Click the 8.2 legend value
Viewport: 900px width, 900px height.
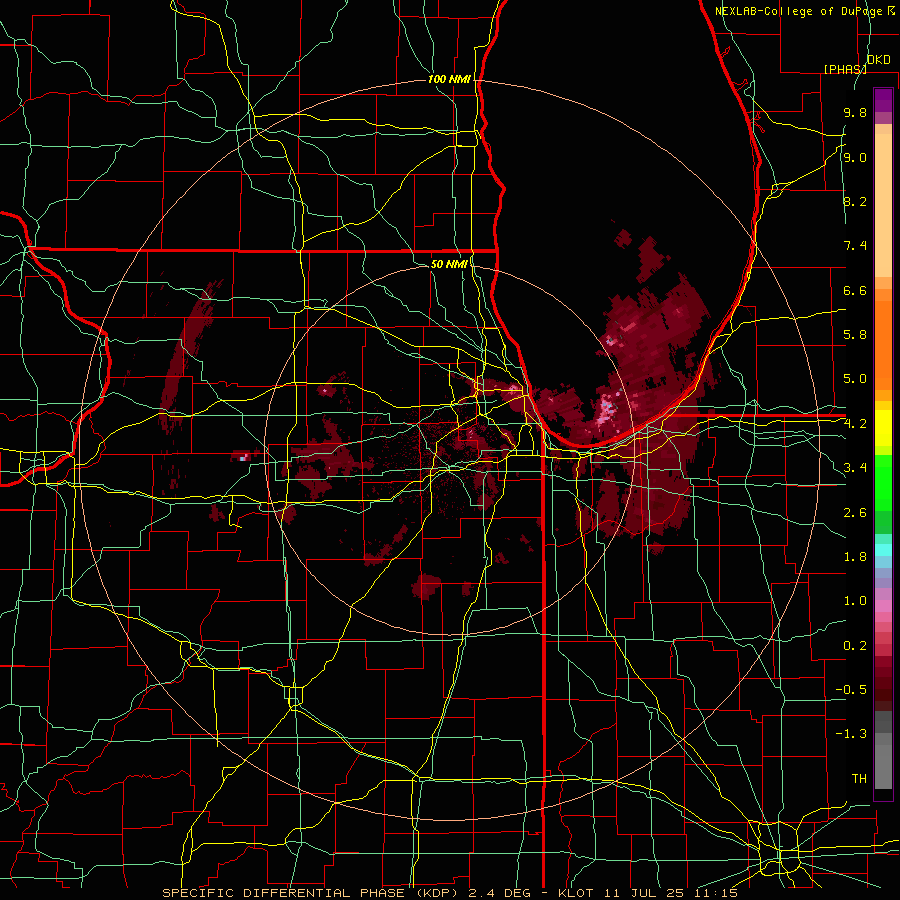(855, 201)
